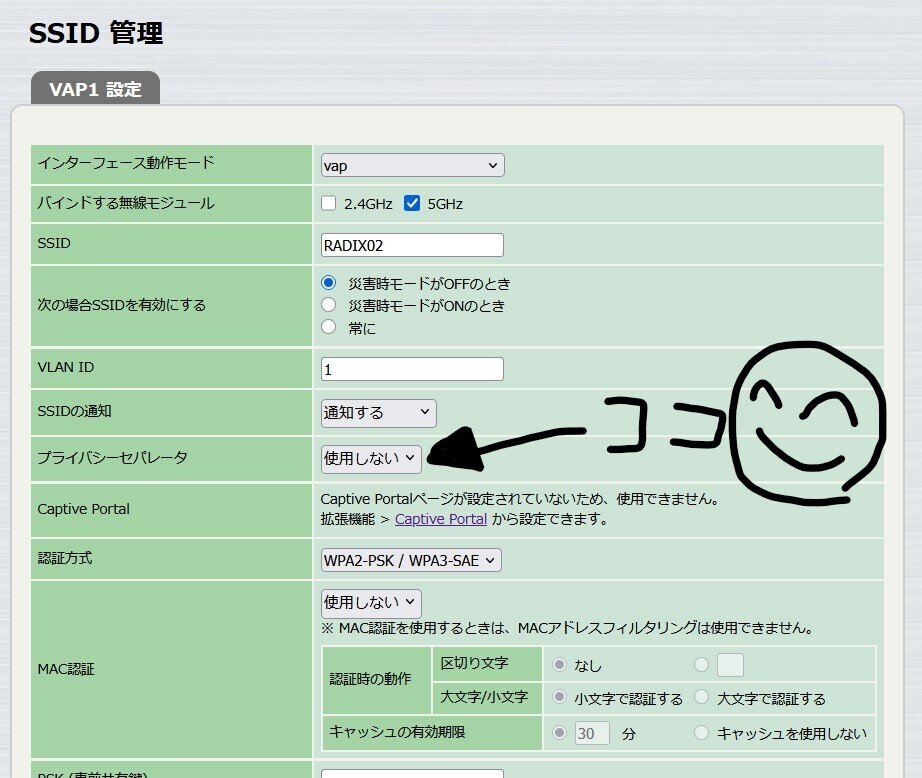The image size is (922, 778).
Task: Select キャッシュを使用しない option
Action: pos(702,733)
